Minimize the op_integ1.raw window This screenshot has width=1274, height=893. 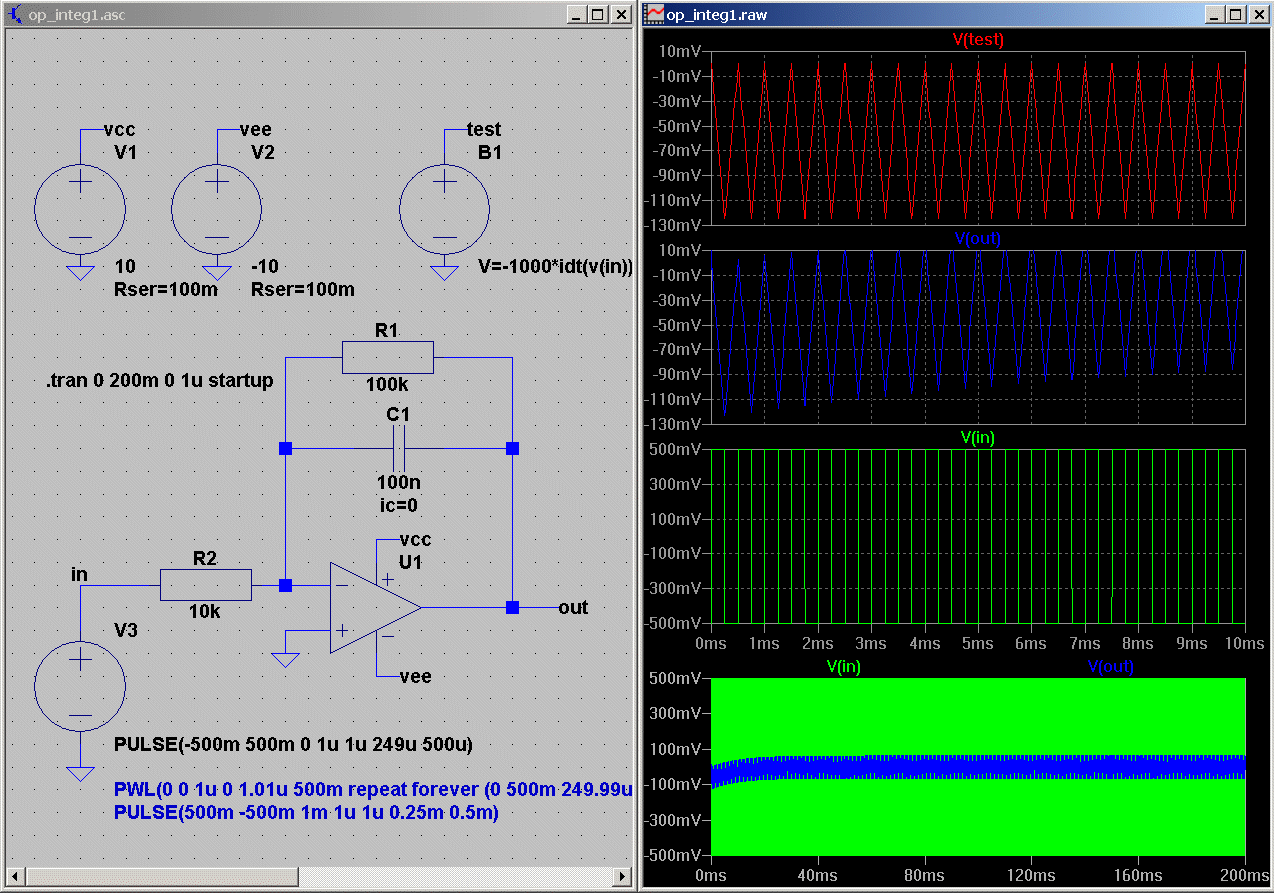(1217, 14)
